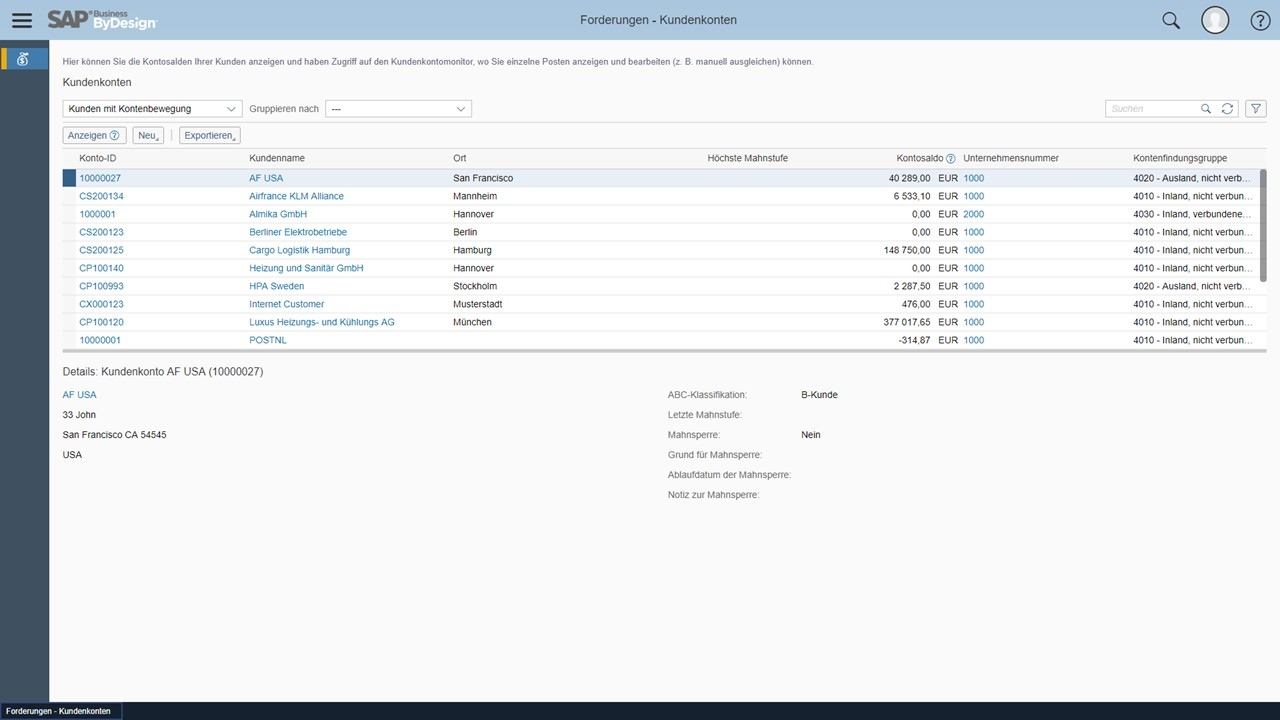The image size is (1280, 720).
Task: Open account ID CP100140
Action: pyautogui.click(x=101, y=268)
